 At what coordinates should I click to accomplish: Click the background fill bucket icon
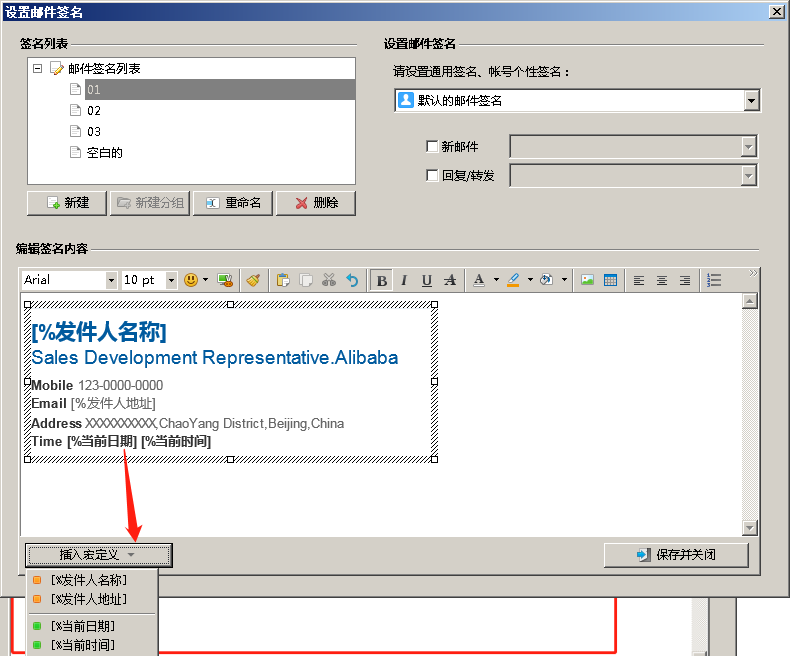point(547,280)
